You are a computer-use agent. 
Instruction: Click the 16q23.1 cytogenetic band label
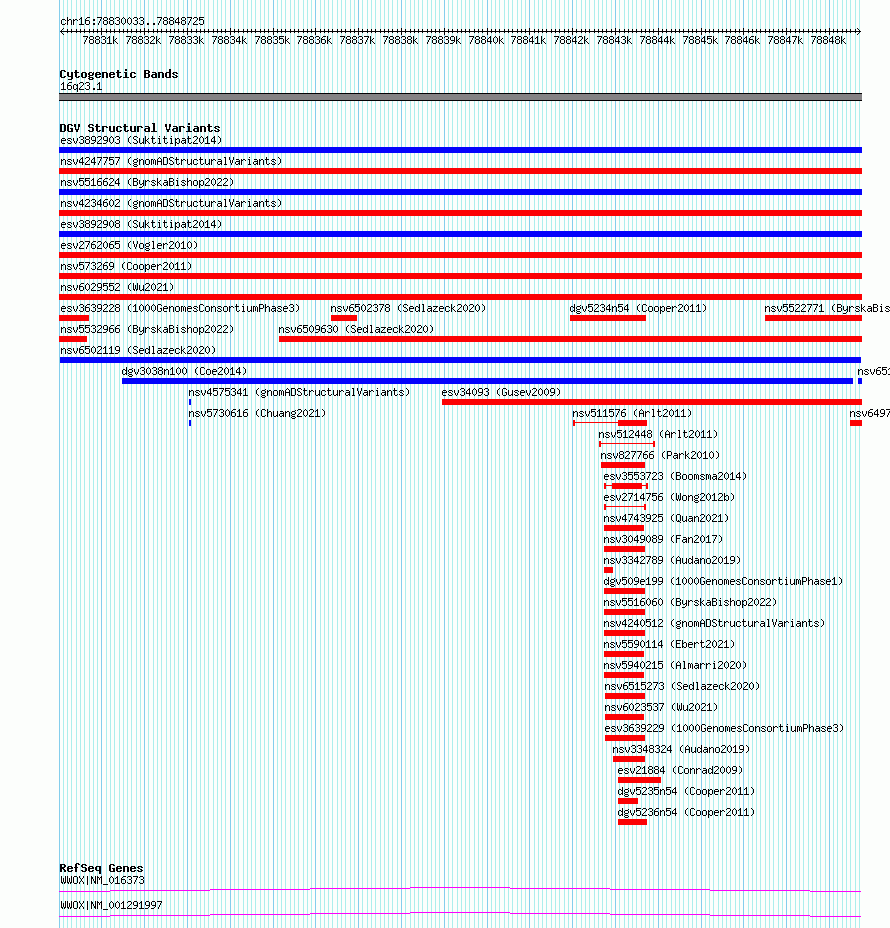(x=81, y=86)
